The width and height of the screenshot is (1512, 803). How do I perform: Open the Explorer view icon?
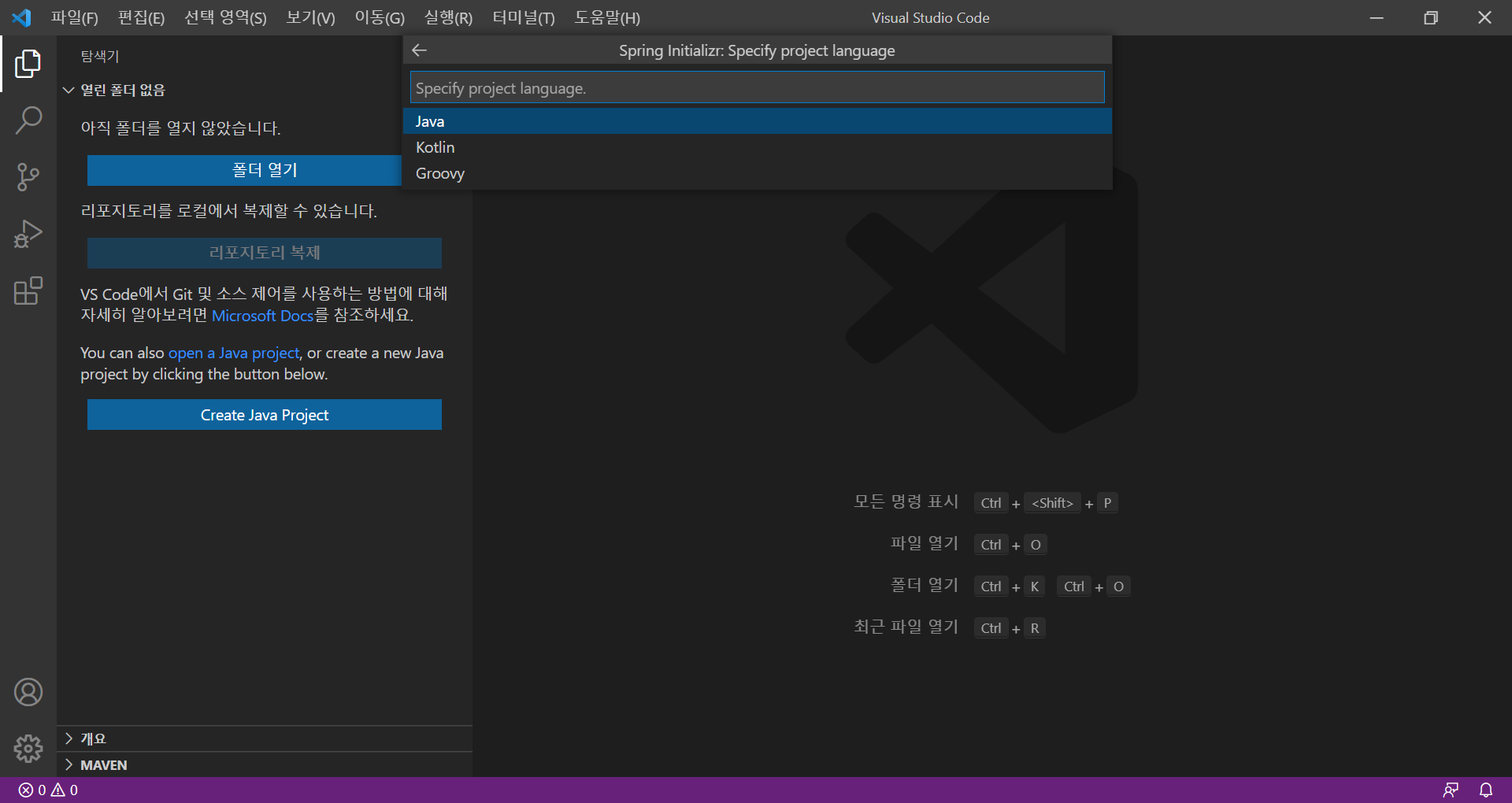(x=28, y=64)
